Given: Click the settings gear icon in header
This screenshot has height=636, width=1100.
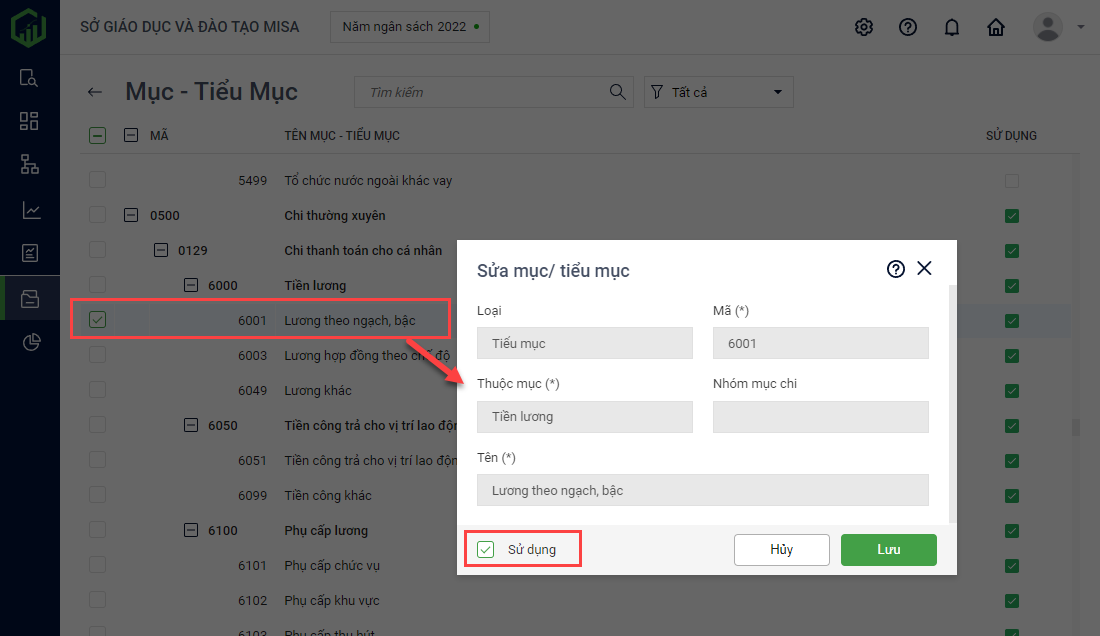Looking at the screenshot, I should click(864, 27).
